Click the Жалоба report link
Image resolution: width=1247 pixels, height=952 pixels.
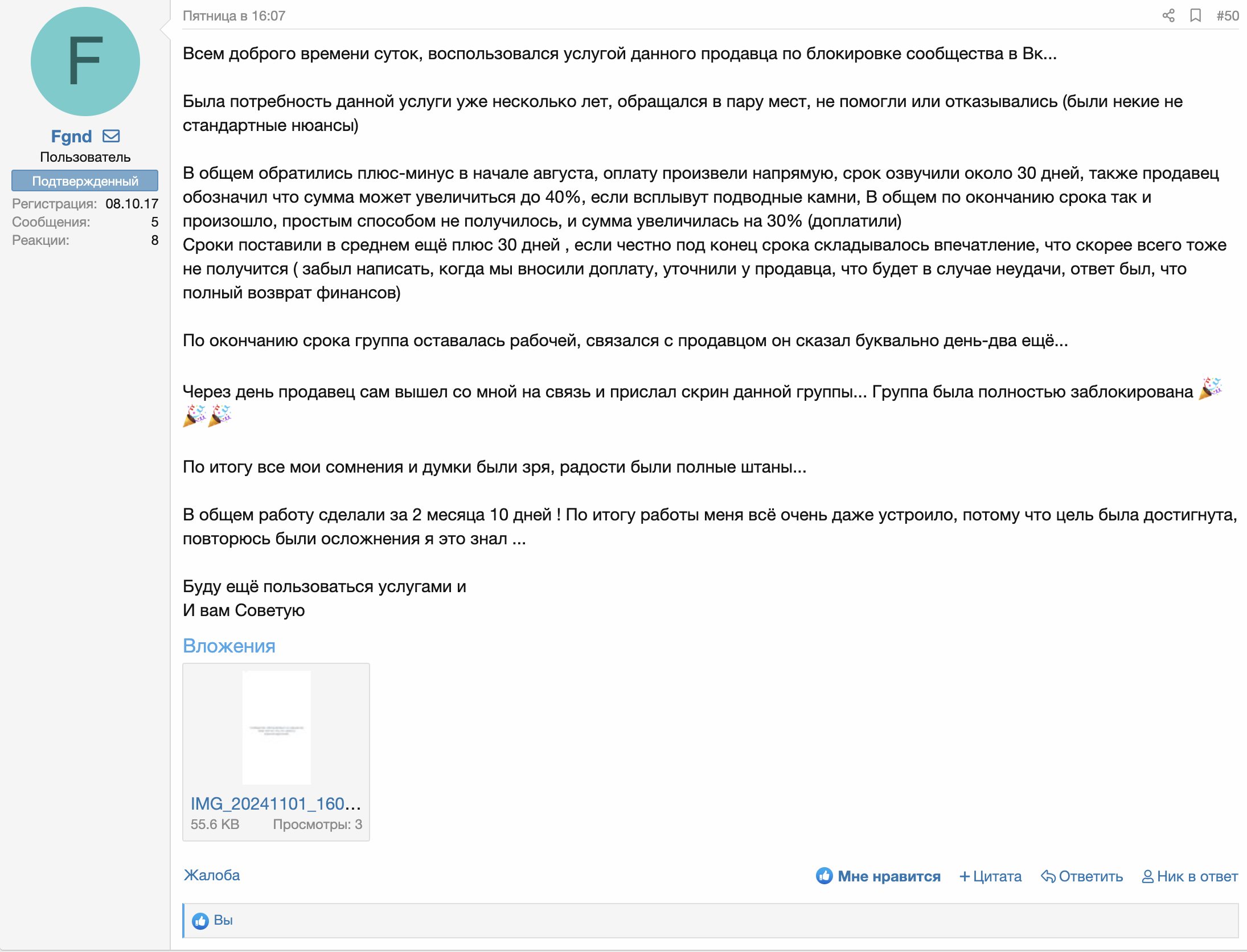click(x=212, y=875)
